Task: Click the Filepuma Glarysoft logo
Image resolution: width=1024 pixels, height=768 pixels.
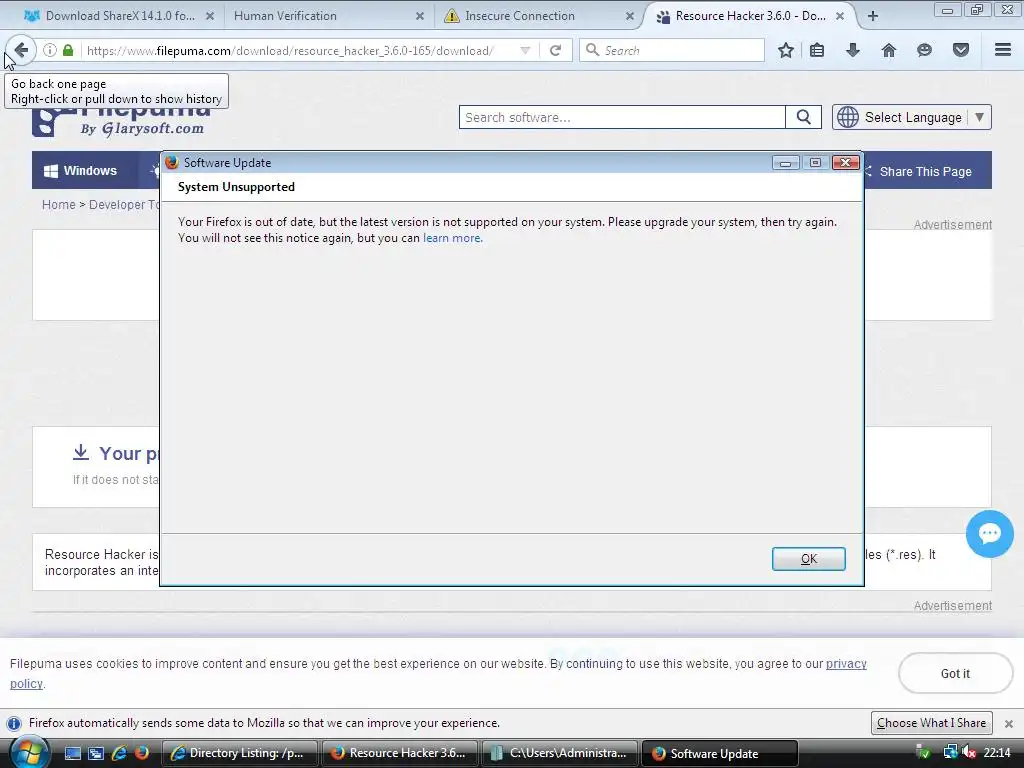Action: 124,120
